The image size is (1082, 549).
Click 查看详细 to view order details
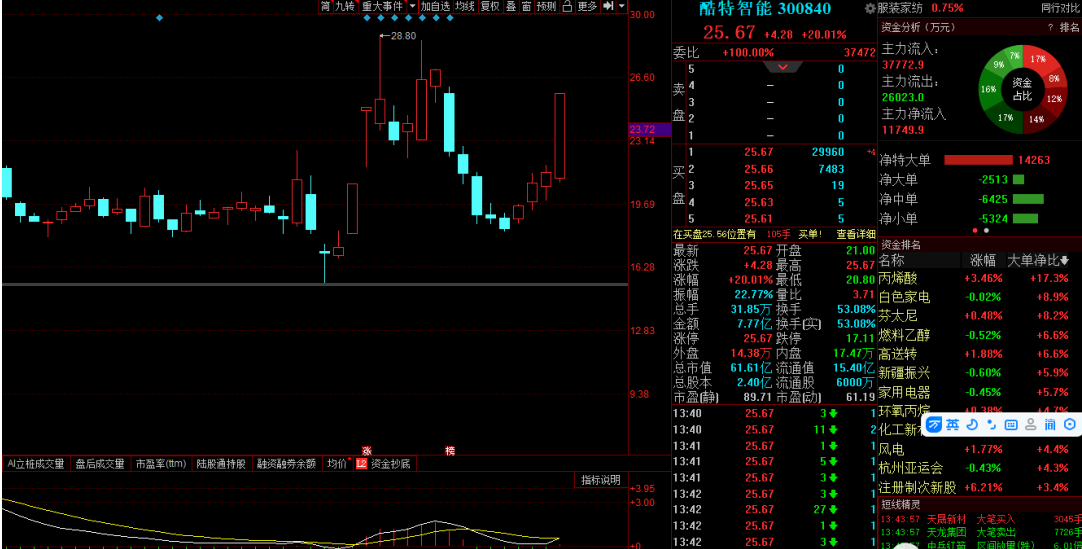[856, 234]
